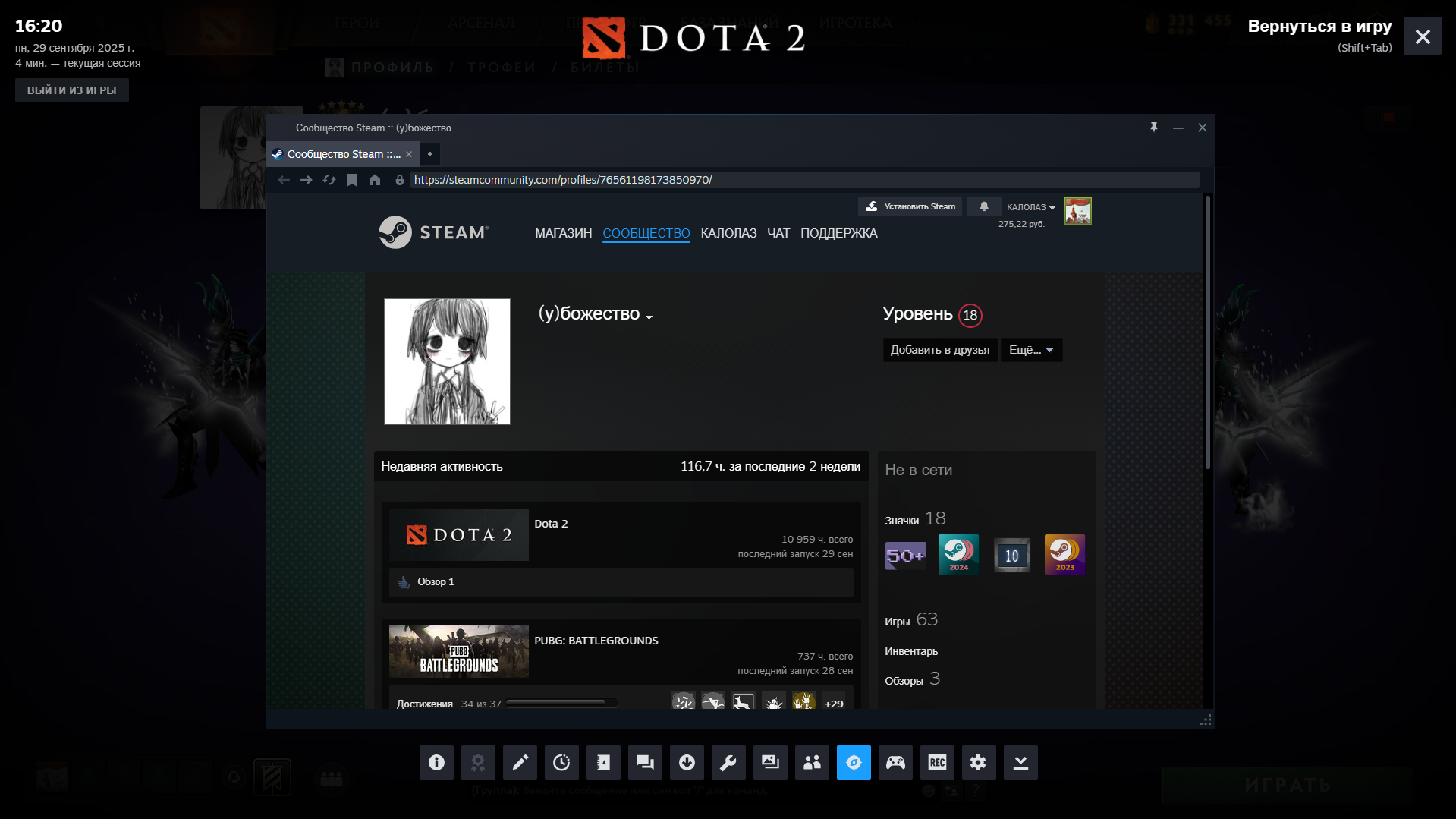This screenshot has width=1456, height=819.
Task: Select the Notes pencil icon in overlay toolbar
Action: 520,762
